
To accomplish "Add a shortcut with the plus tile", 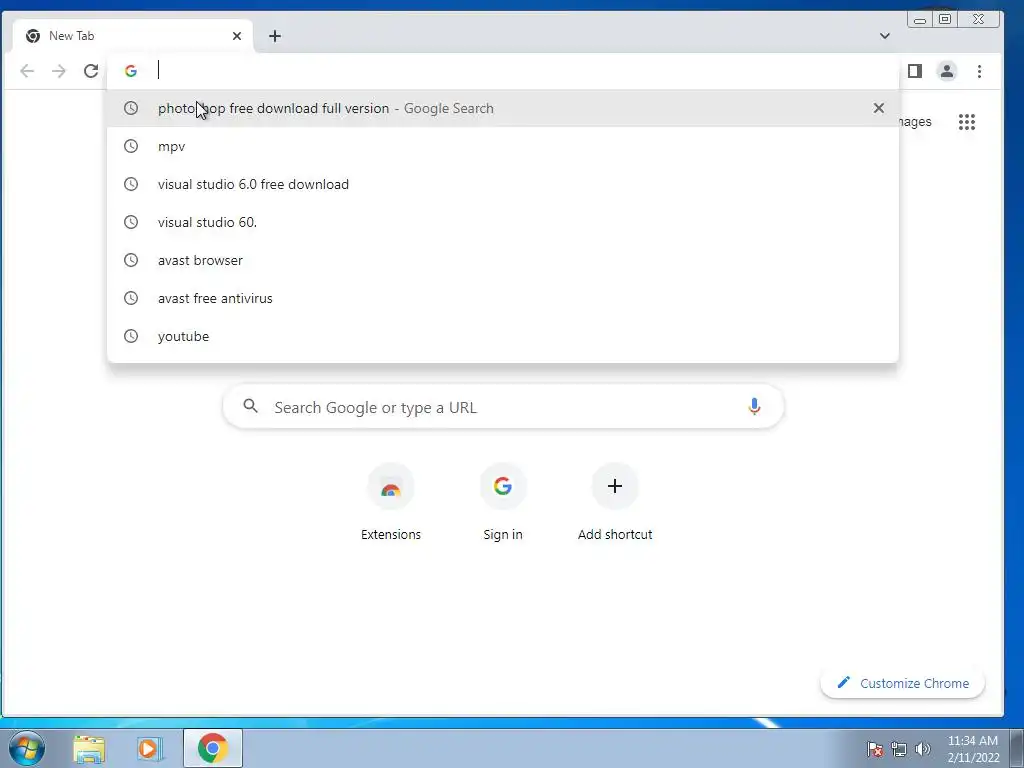I will 615,502.
